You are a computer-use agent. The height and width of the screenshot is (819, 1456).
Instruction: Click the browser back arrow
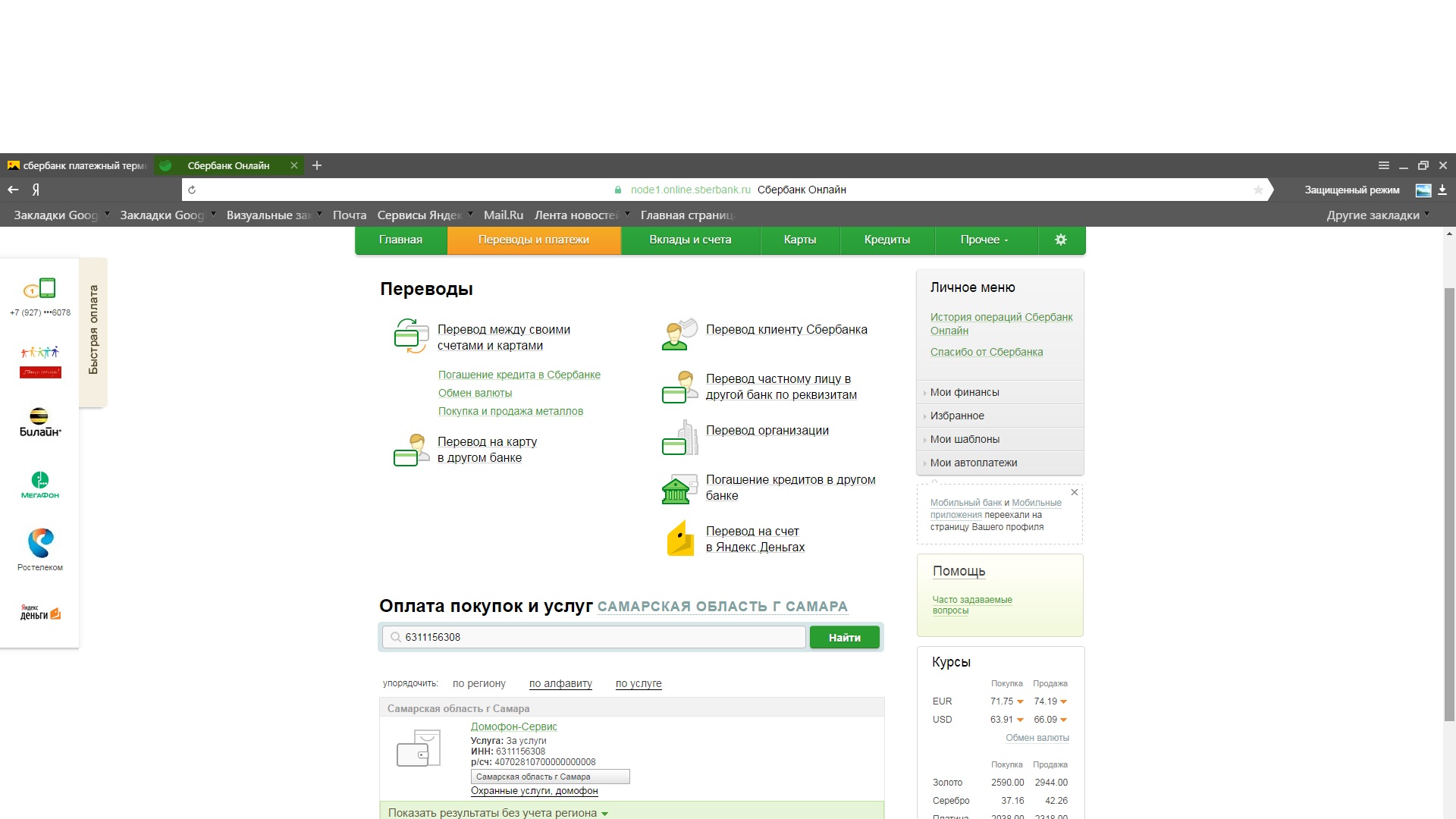coord(13,190)
